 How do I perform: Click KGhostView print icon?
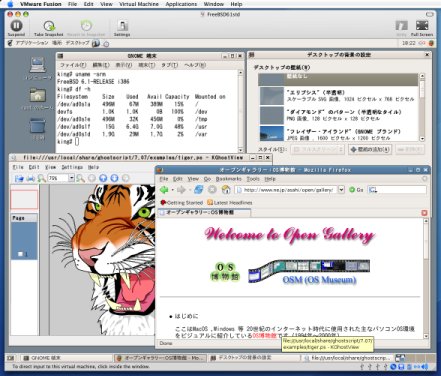pyautogui.click(x=31, y=178)
